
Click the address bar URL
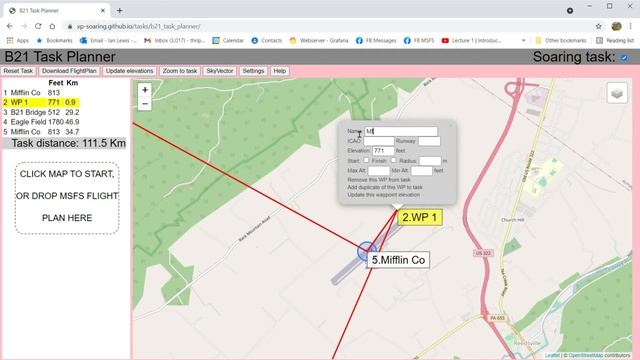pyautogui.click(x=138, y=26)
